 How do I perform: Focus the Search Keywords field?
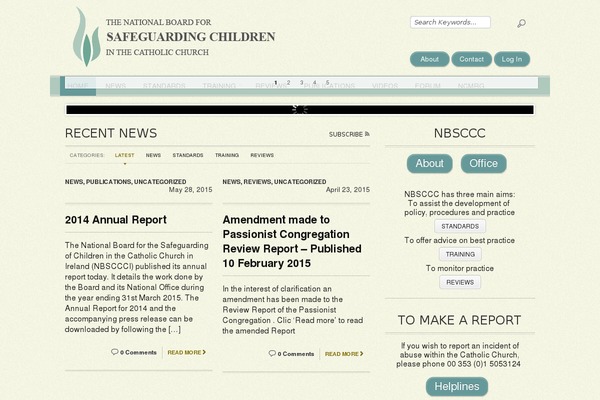(450, 22)
